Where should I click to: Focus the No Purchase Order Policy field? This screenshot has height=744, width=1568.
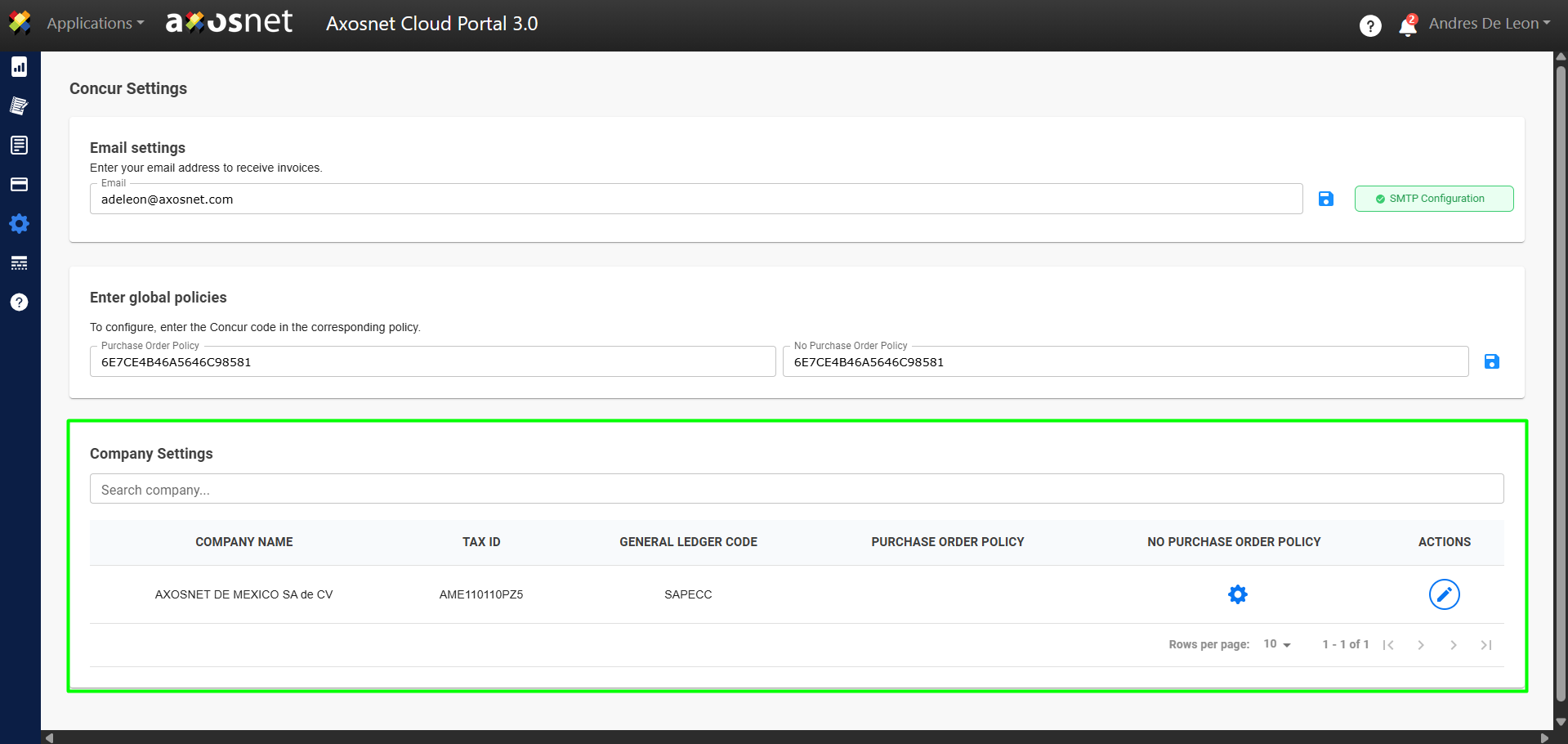point(1126,361)
